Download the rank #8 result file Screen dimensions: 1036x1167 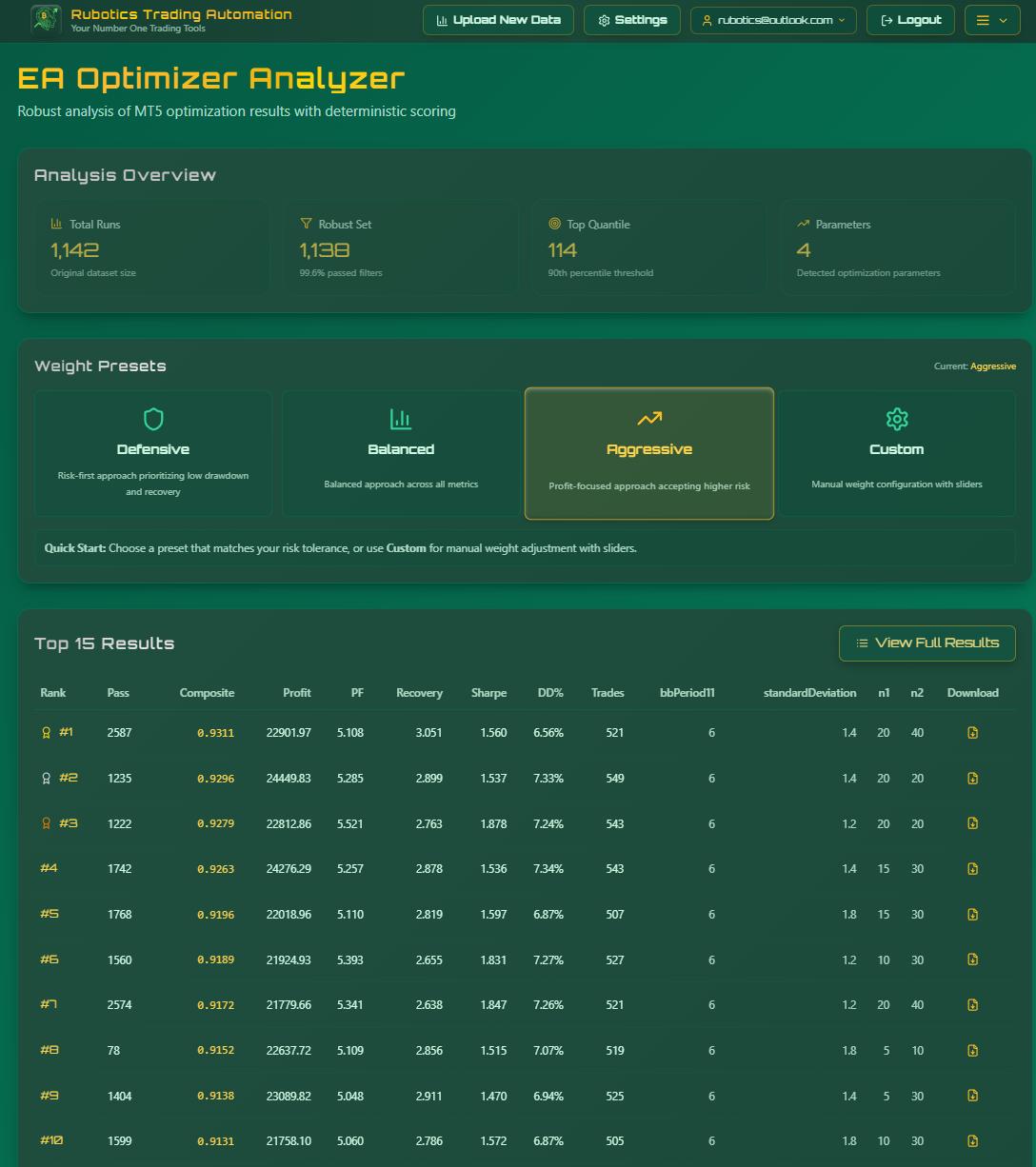[x=972, y=1051]
